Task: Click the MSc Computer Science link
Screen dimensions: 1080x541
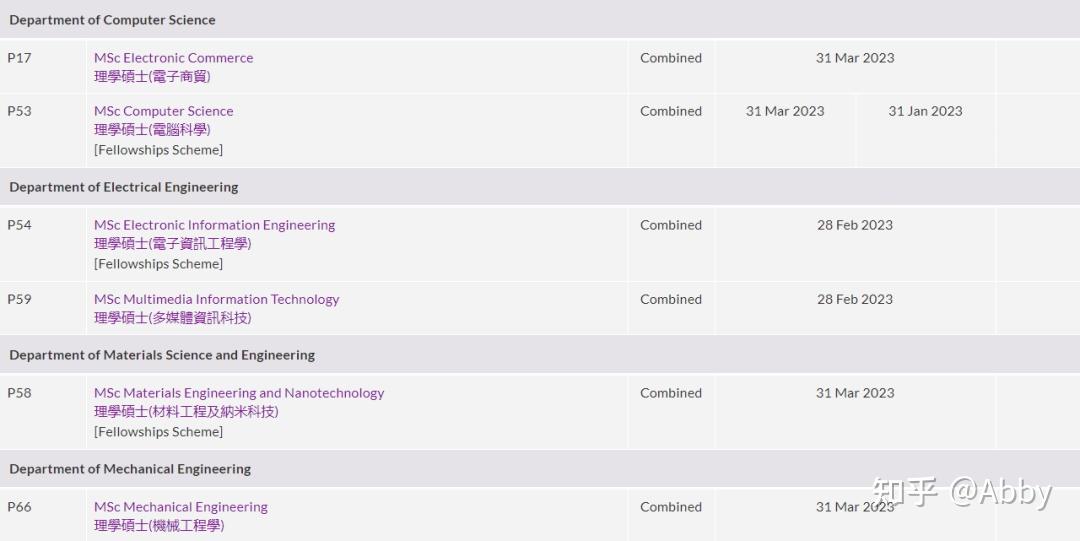Action: [x=163, y=111]
